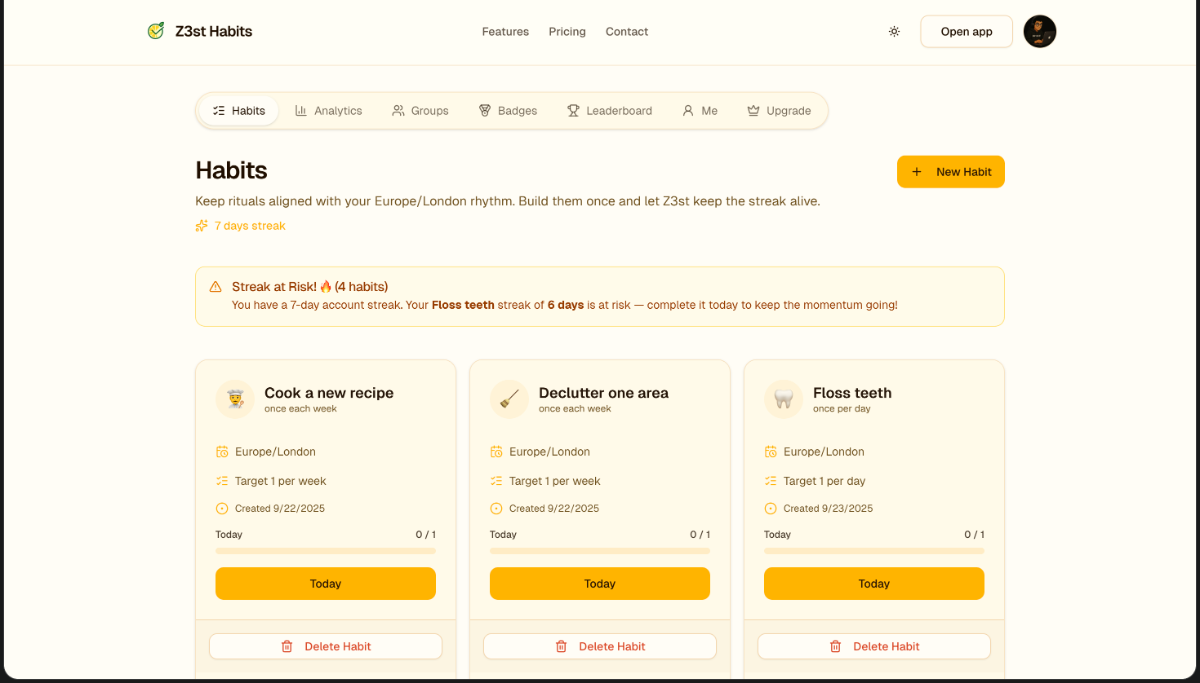Screen dimensions: 1200x683
Task: Click the tooth icon on Floss teeth
Action: coord(784,399)
